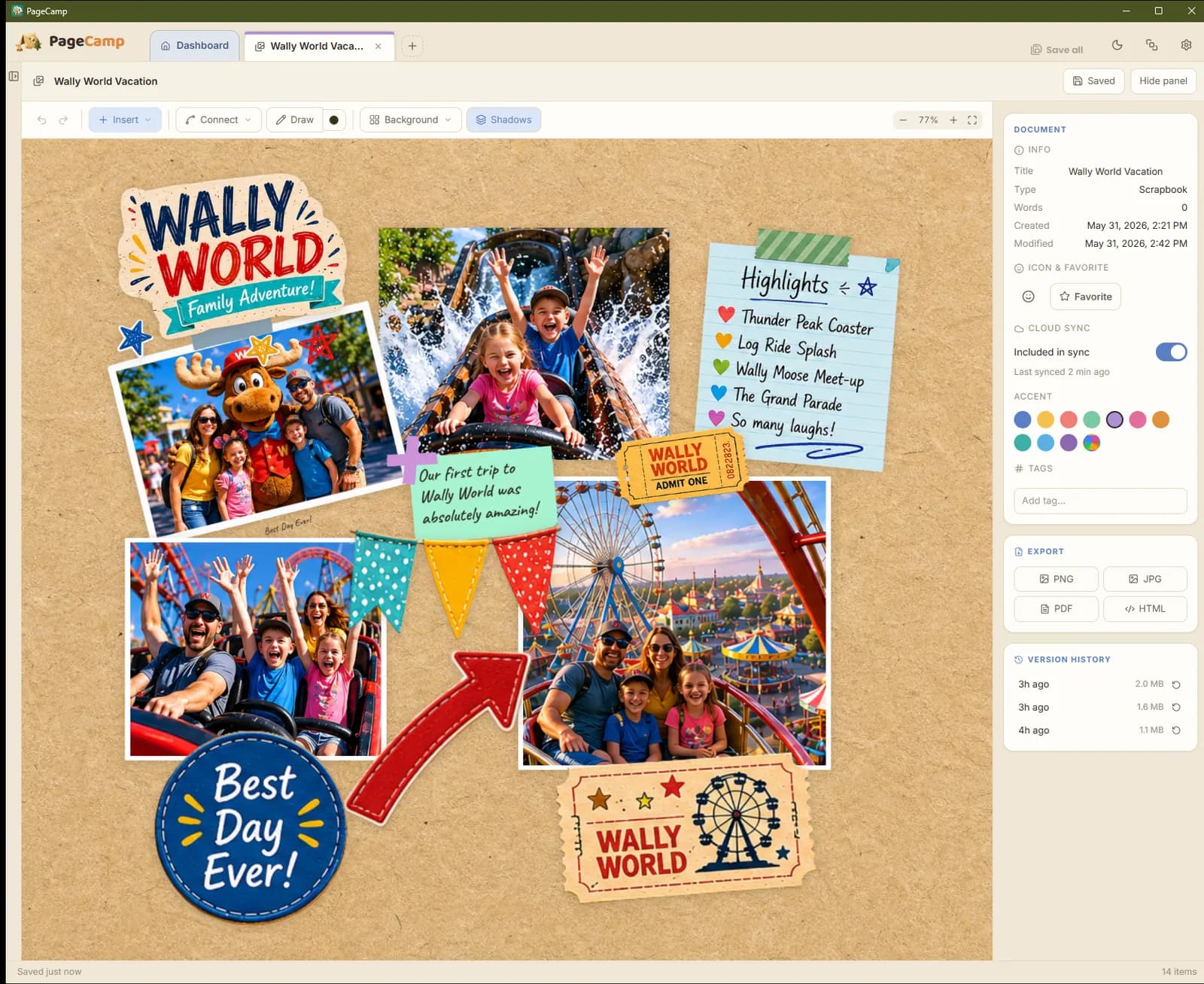Open the Insert dropdown
This screenshot has height=984, width=1204.
pos(125,120)
